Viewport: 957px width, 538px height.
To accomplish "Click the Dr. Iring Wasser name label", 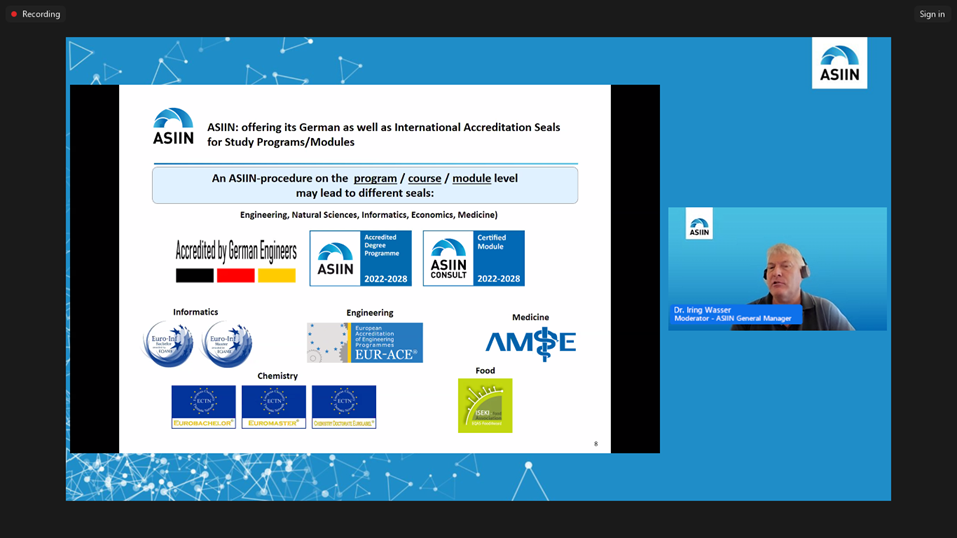I will click(x=735, y=314).
